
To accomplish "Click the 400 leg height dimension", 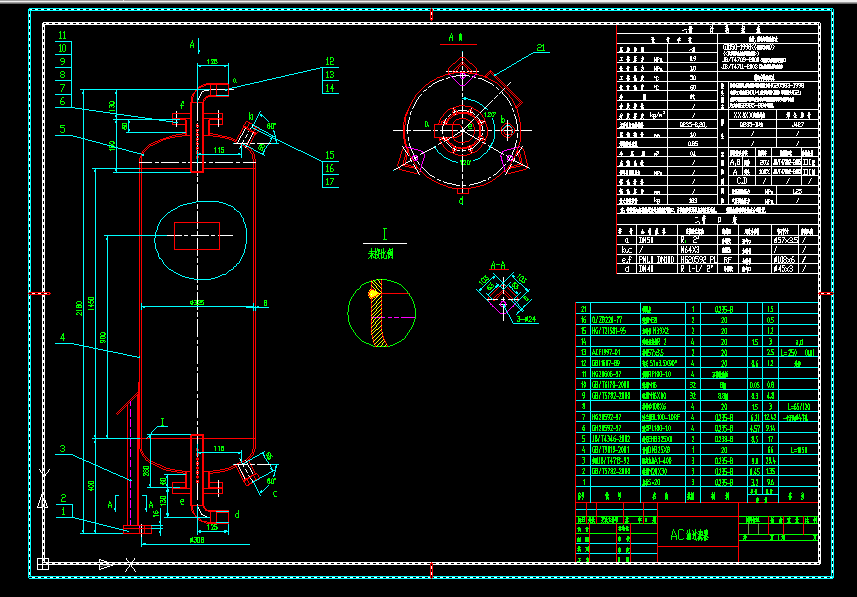I will coord(91,485).
